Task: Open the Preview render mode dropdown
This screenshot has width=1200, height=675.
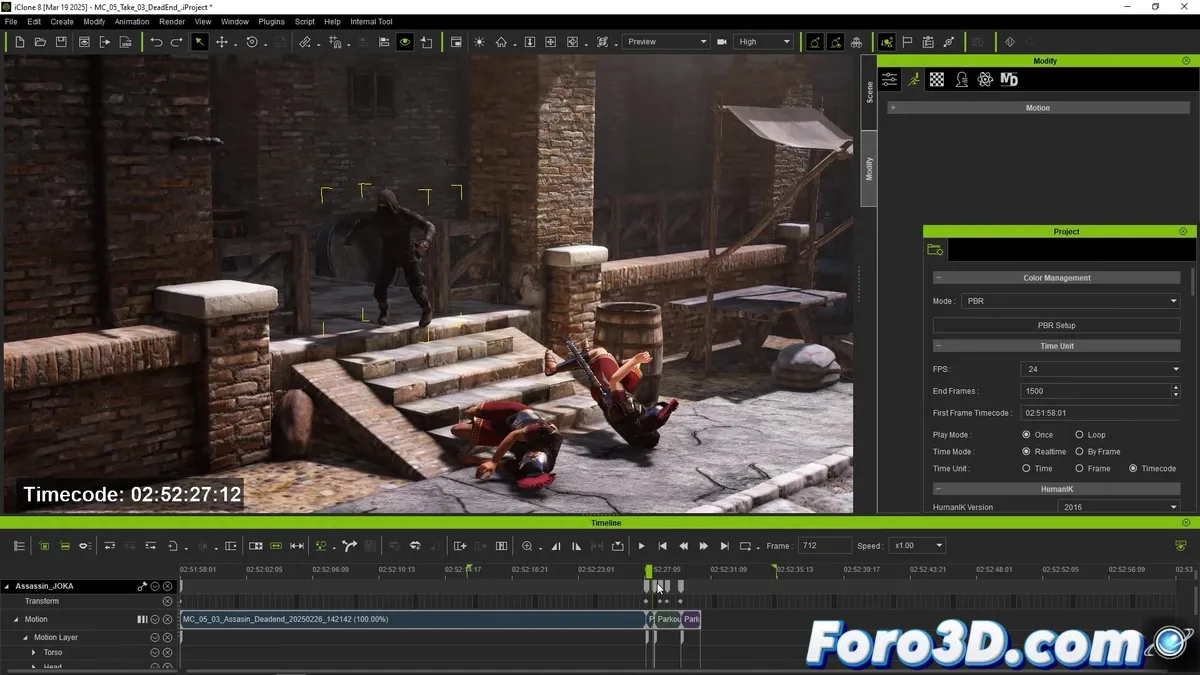Action: [665, 42]
